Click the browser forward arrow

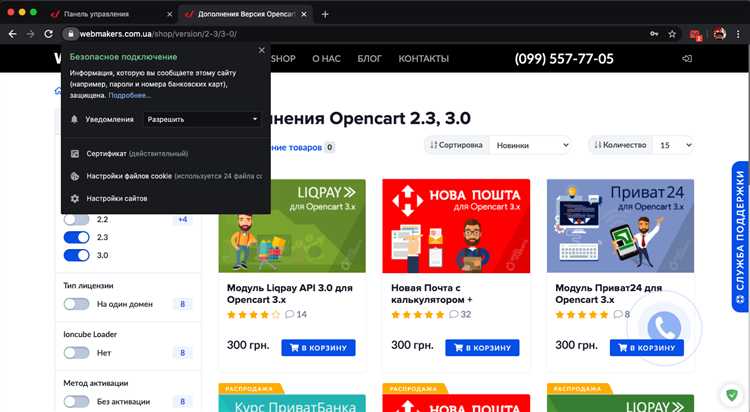(31, 34)
